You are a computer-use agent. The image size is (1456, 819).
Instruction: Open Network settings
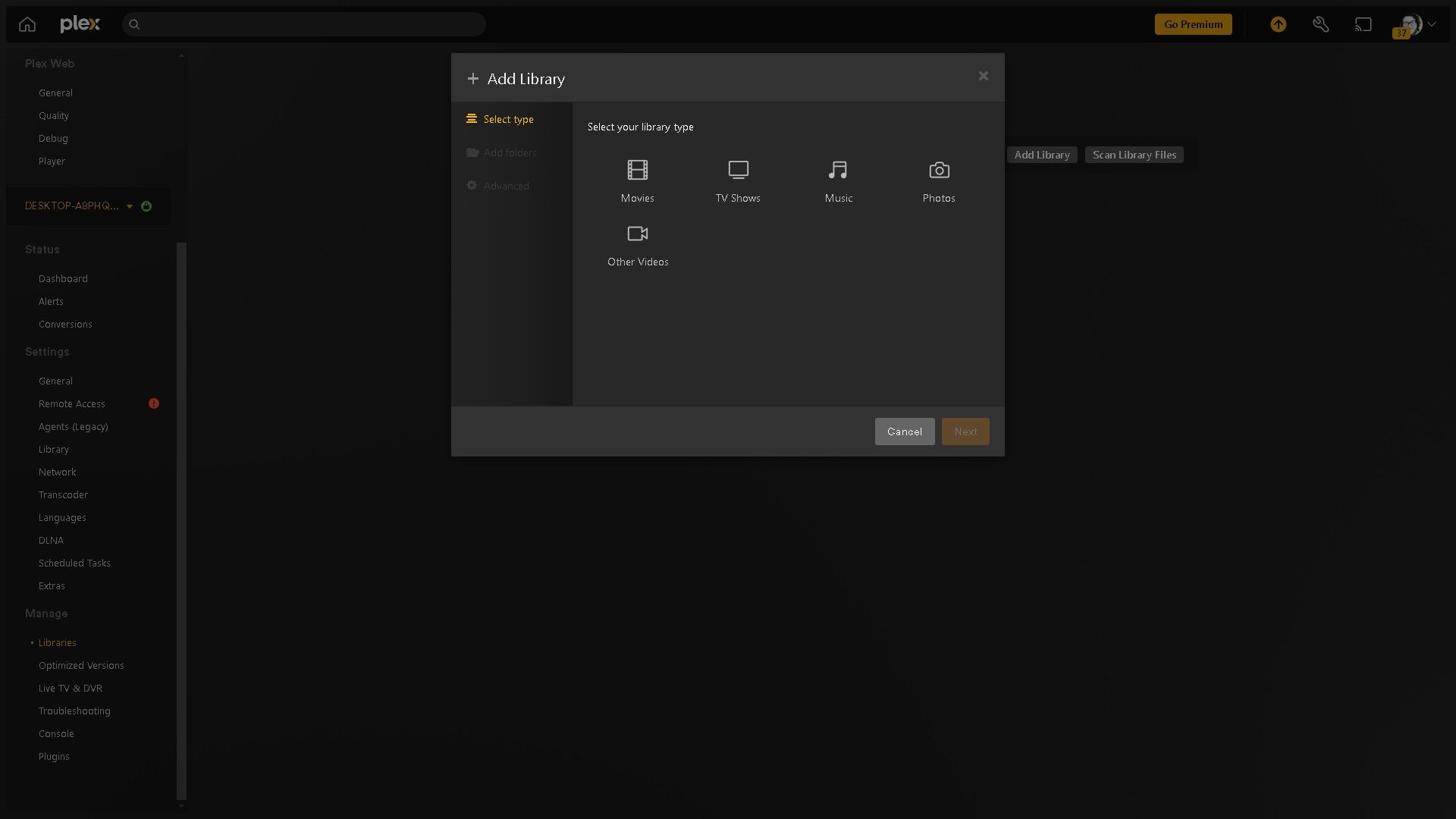point(57,472)
